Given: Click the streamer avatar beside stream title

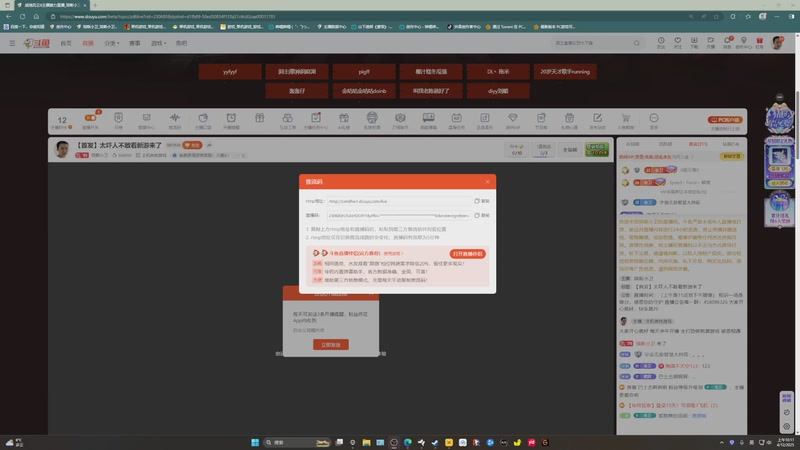Looking at the screenshot, I should coord(62,149).
